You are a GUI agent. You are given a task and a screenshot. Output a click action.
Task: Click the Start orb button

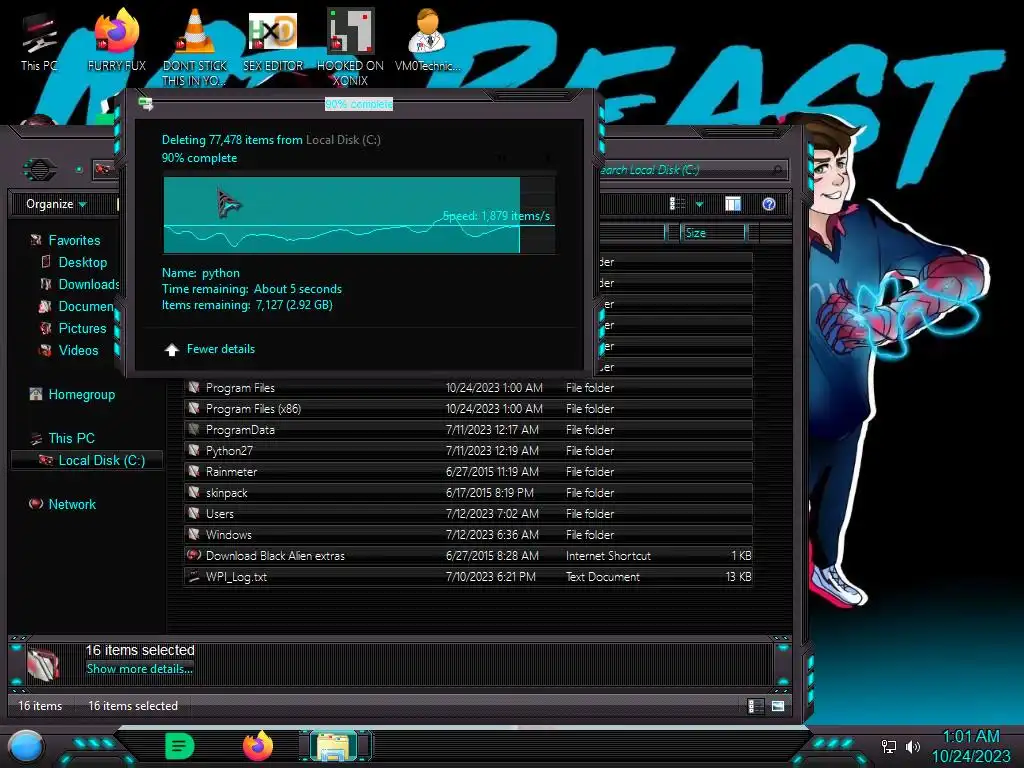click(x=26, y=746)
